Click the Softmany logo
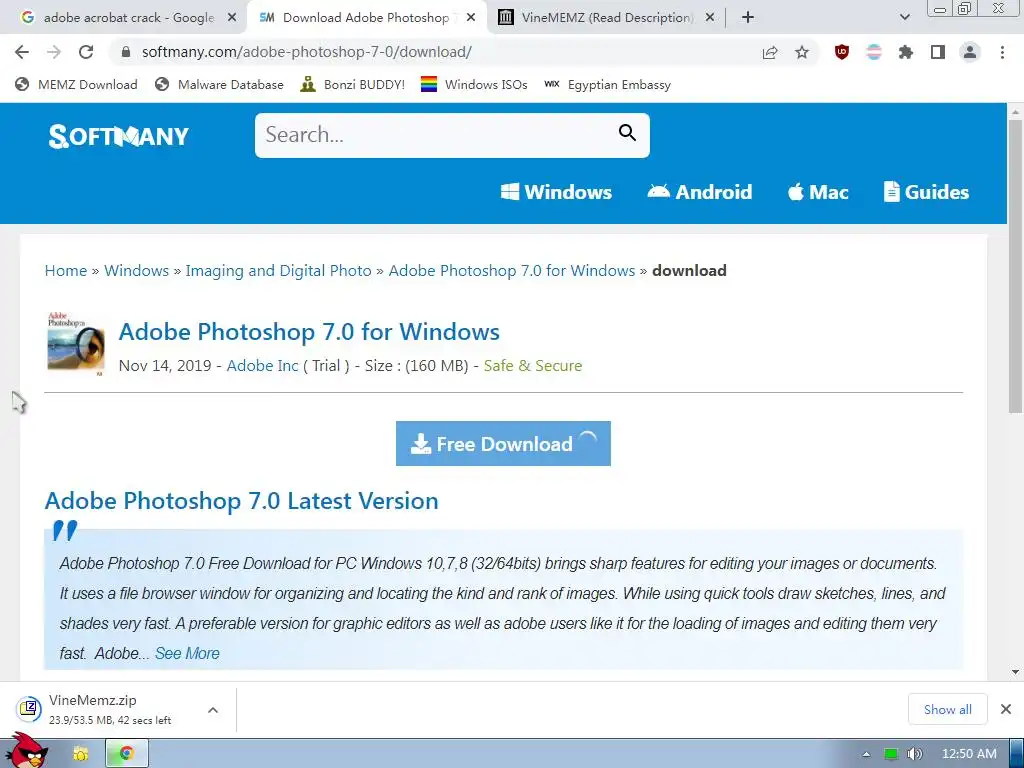 (x=118, y=136)
